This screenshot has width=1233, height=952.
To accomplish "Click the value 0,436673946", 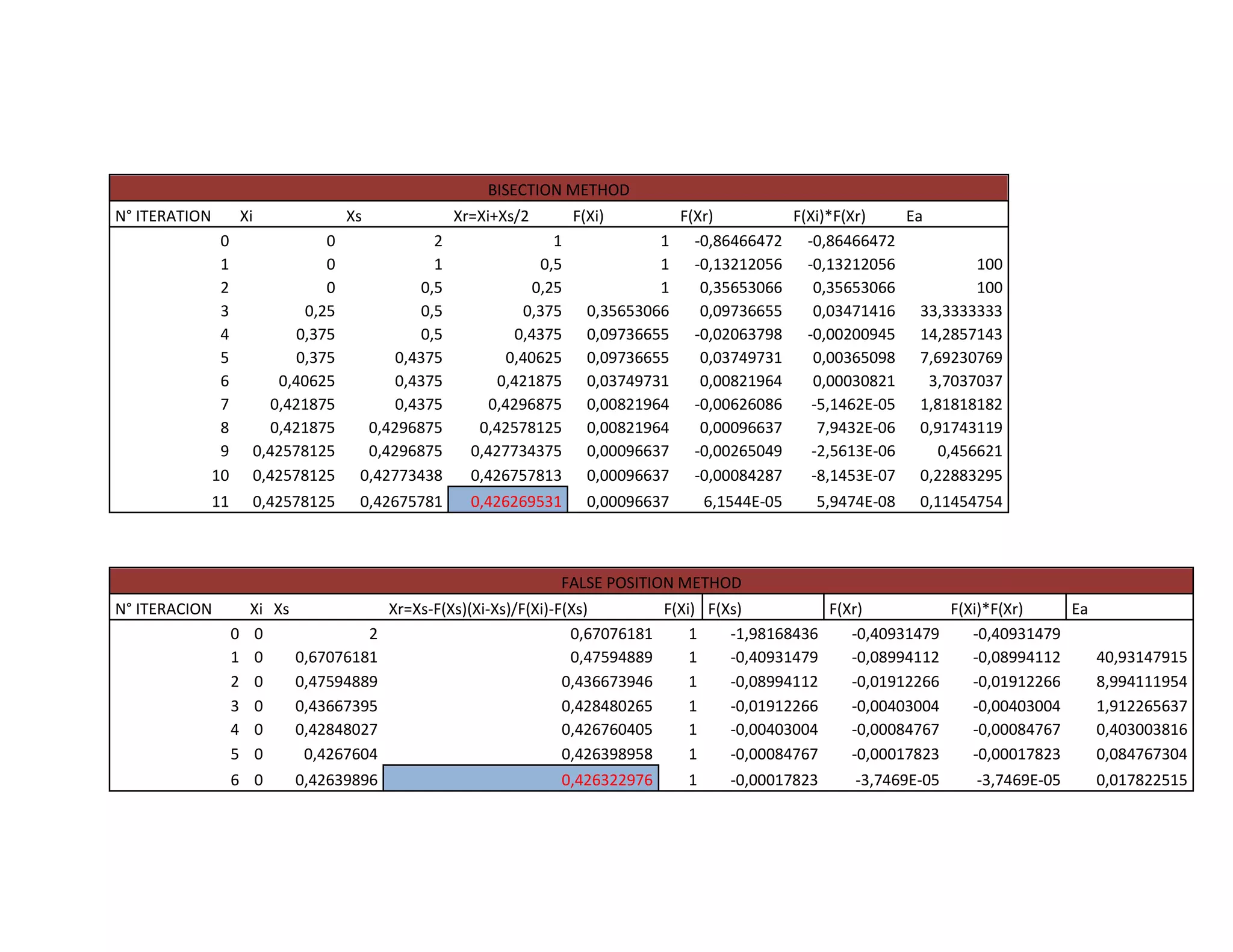I will (x=607, y=682).
